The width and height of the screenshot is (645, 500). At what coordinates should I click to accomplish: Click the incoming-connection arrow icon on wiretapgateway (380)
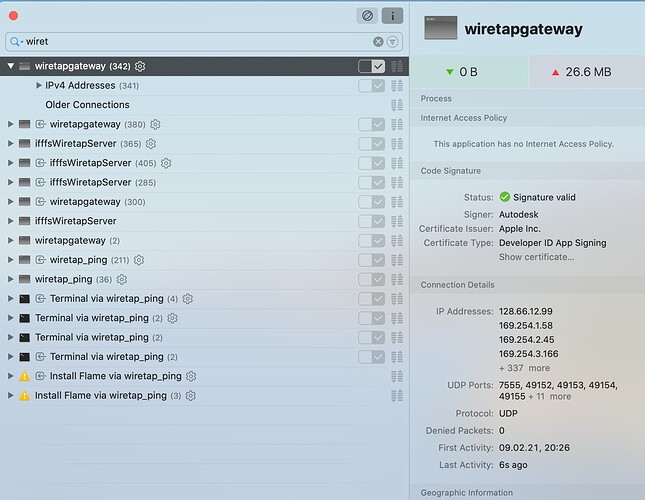tap(40, 124)
